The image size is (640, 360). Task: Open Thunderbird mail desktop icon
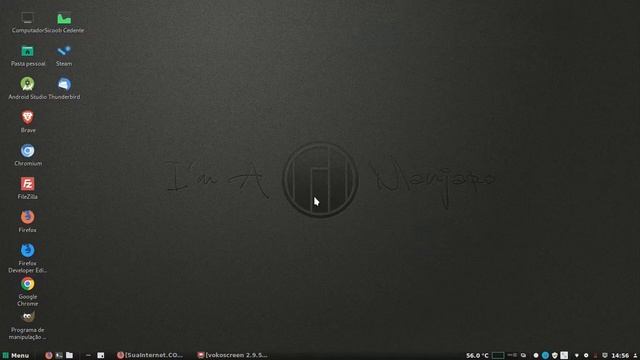[64, 84]
